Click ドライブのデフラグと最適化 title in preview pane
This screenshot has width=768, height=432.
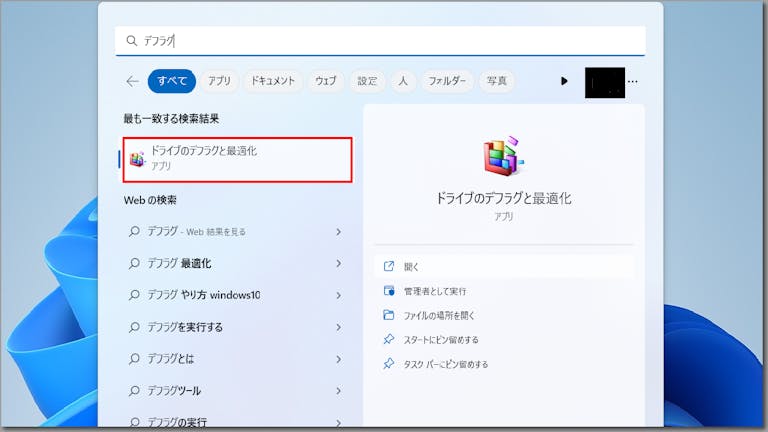(504, 198)
